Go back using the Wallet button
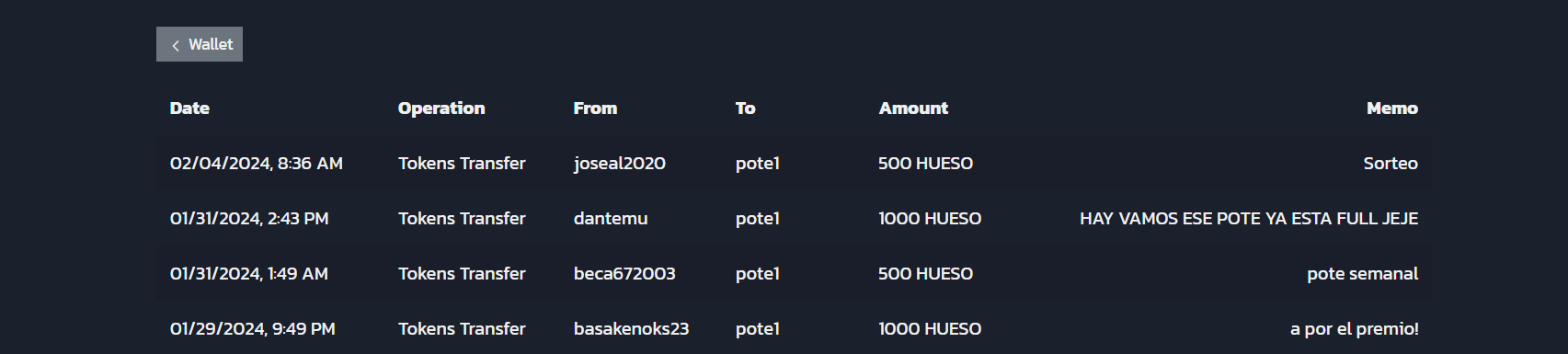The height and width of the screenshot is (354, 1568). (x=200, y=44)
